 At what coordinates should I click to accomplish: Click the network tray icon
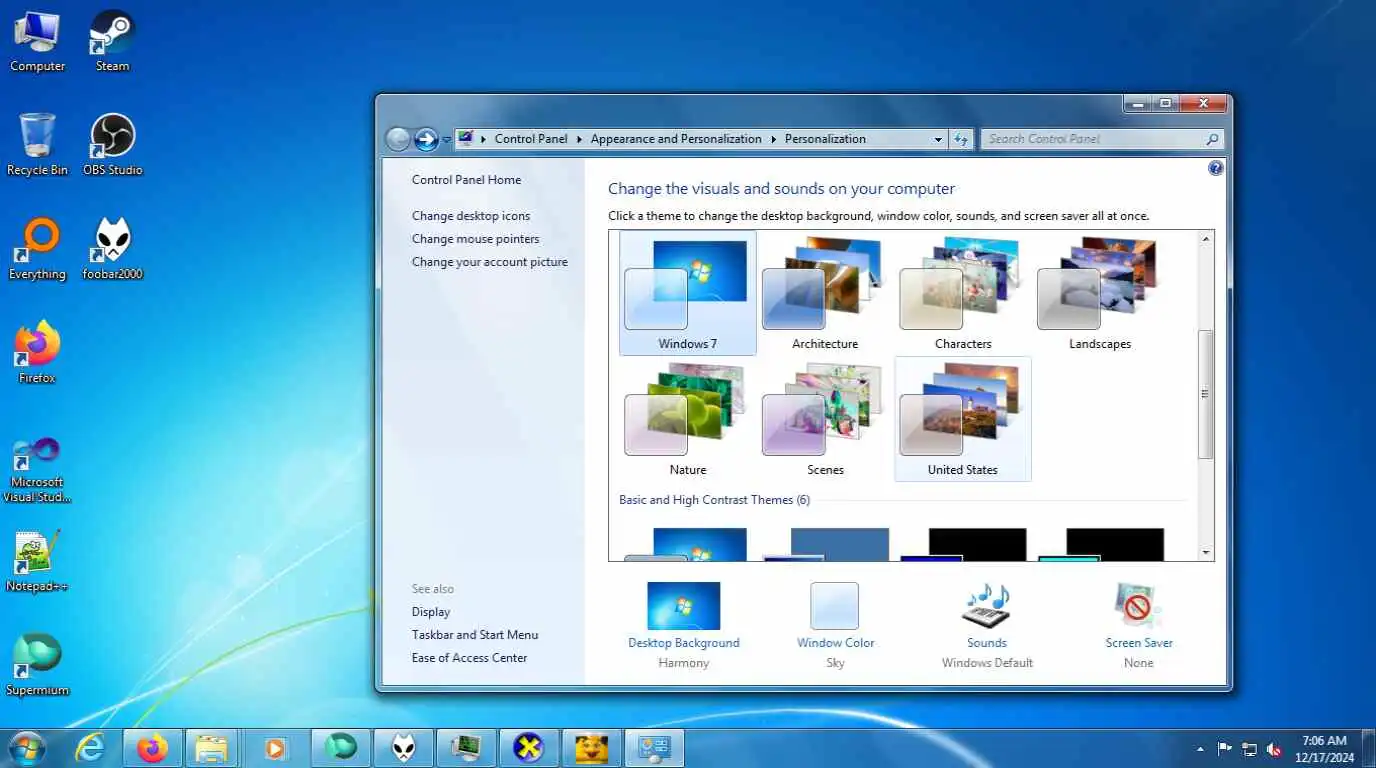click(x=1249, y=749)
